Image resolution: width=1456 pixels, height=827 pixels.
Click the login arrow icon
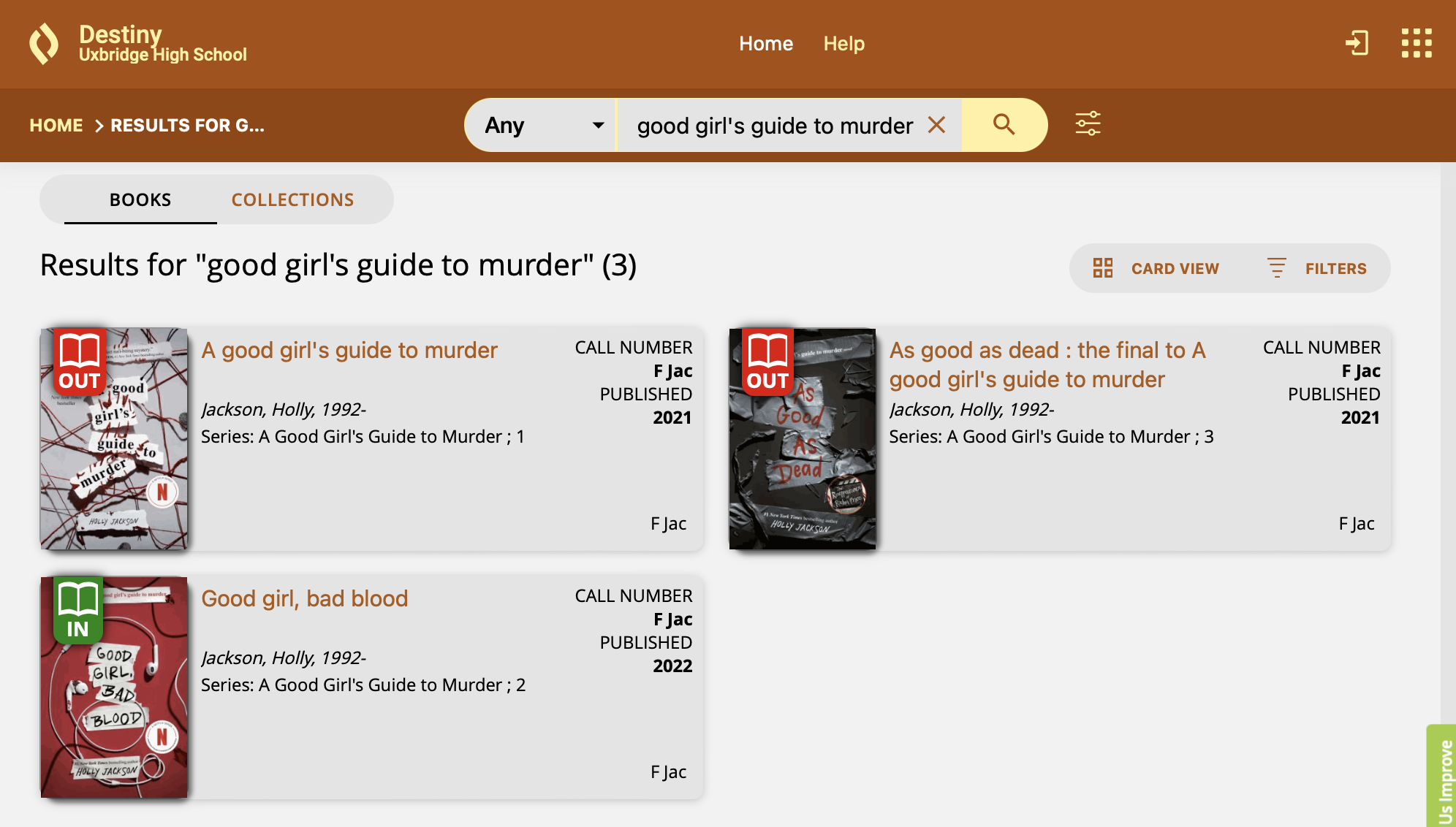[x=1357, y=43]
